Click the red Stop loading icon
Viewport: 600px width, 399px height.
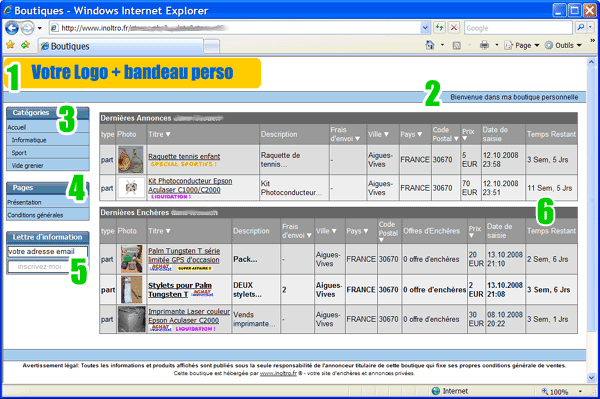(x=454, y=28)
